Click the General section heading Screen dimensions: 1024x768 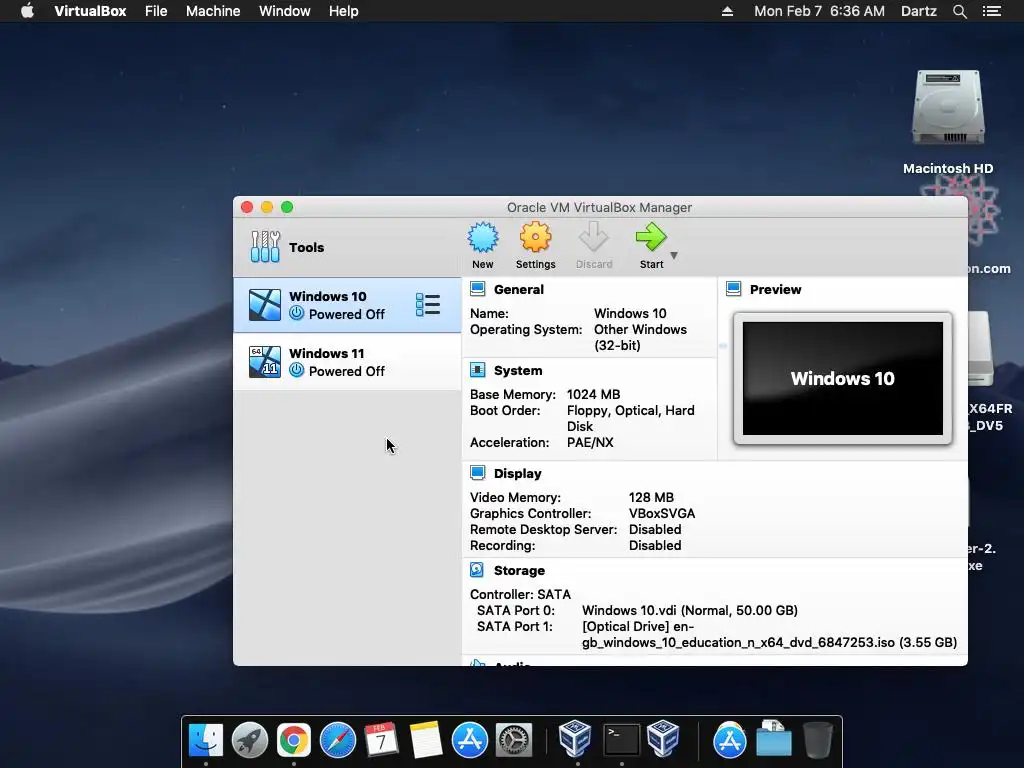pos(519,289)
